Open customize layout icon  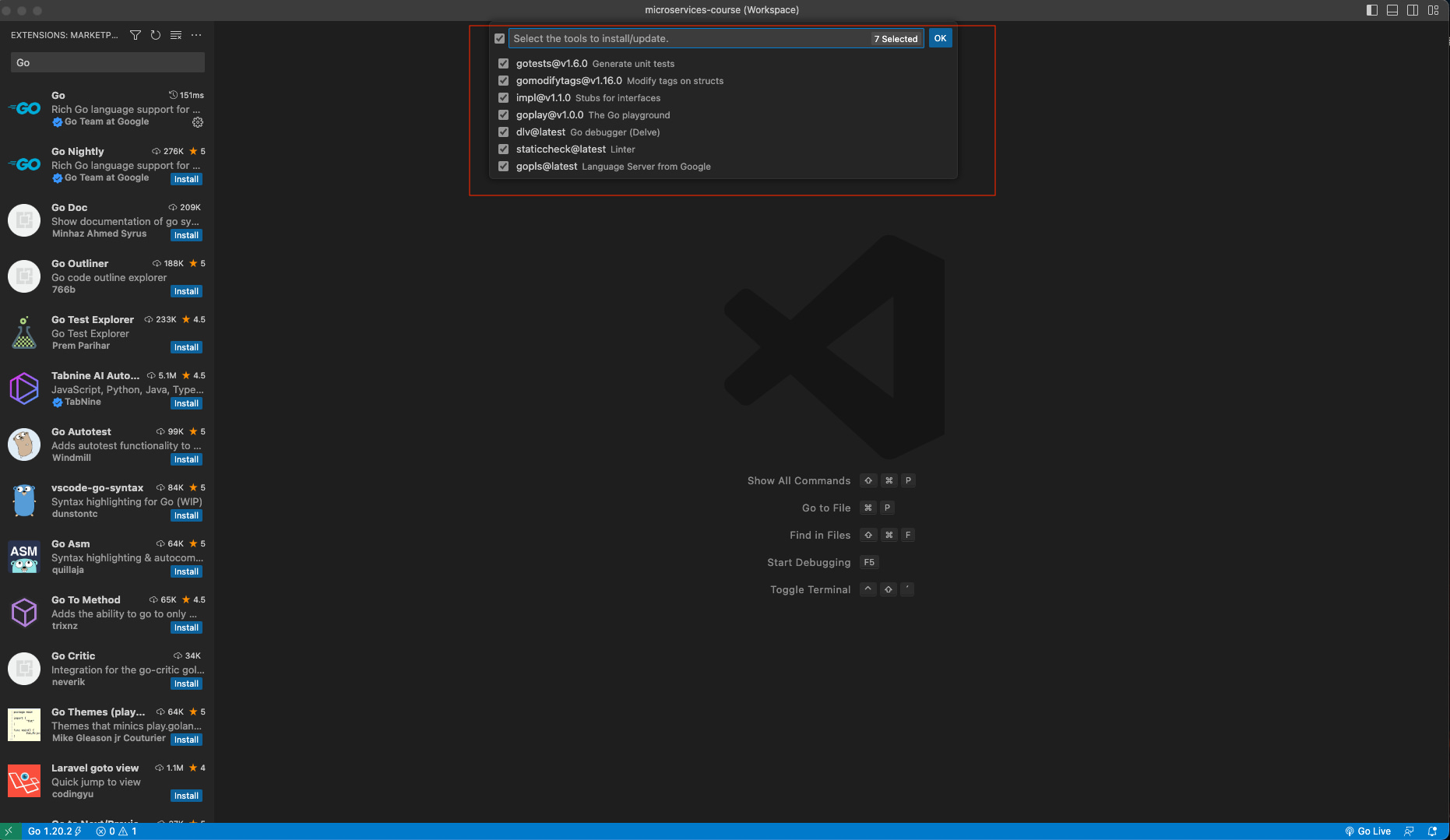(x=1433, y=10)
